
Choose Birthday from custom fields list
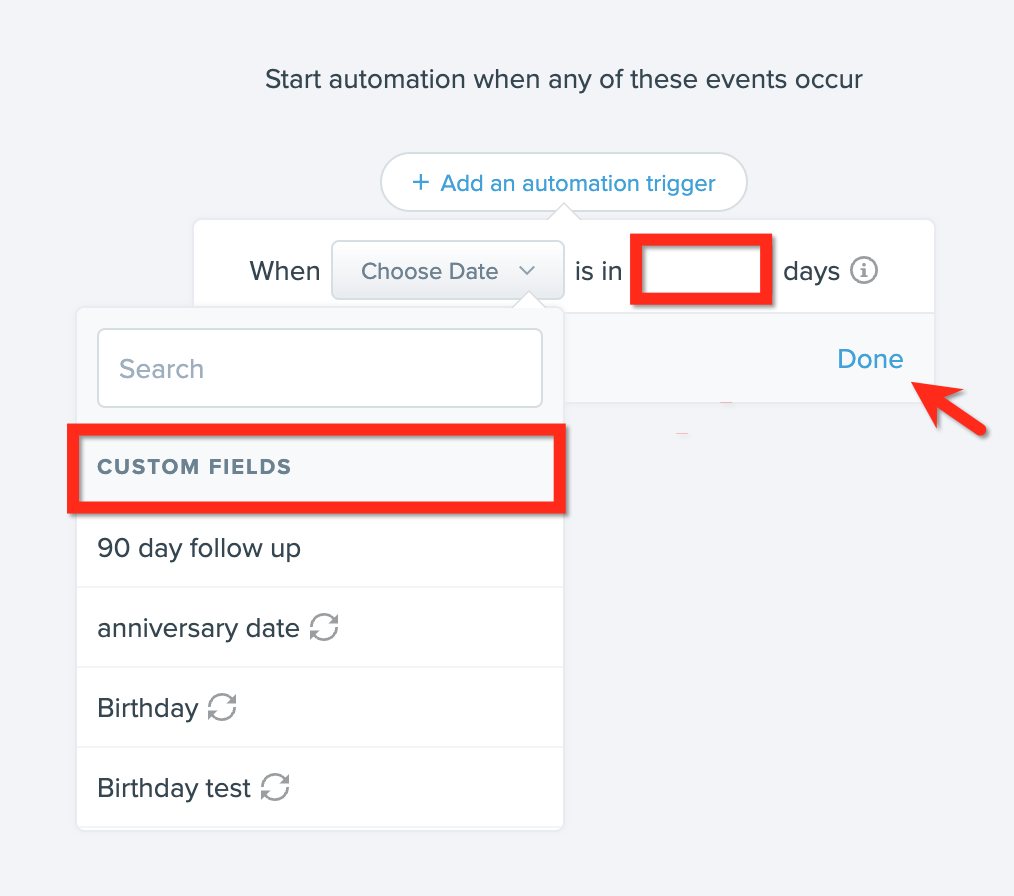(320, 708)
